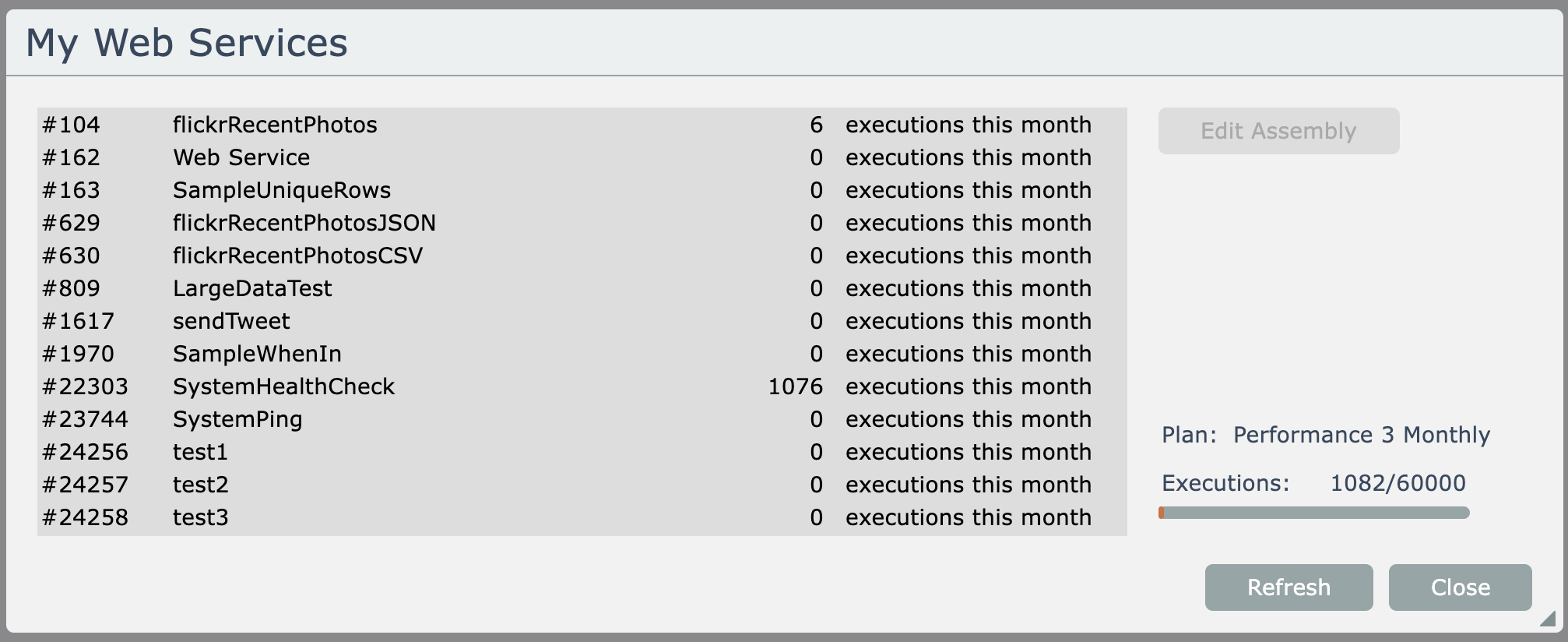Viewport: 1568px width, 642px height.
Task: Select the flickrRecentPhotosJSON service row
Action: pyautogui.click(x=304, y=223)
